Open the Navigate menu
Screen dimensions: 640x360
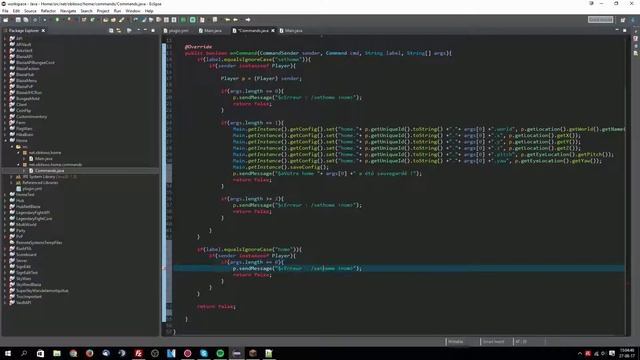[68, 11]
